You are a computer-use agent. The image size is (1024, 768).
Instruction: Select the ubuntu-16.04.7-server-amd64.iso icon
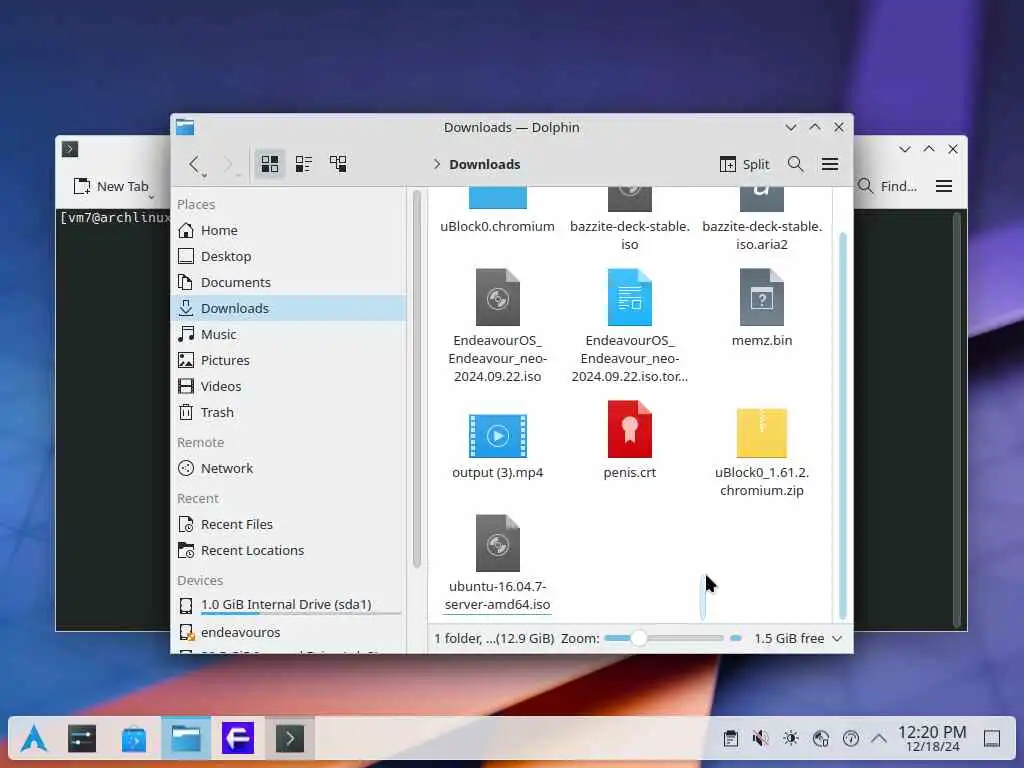click(498, 543)
